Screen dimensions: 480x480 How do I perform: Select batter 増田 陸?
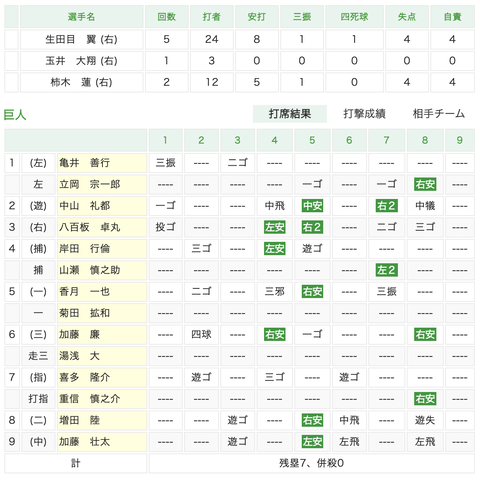pos(80,420)
